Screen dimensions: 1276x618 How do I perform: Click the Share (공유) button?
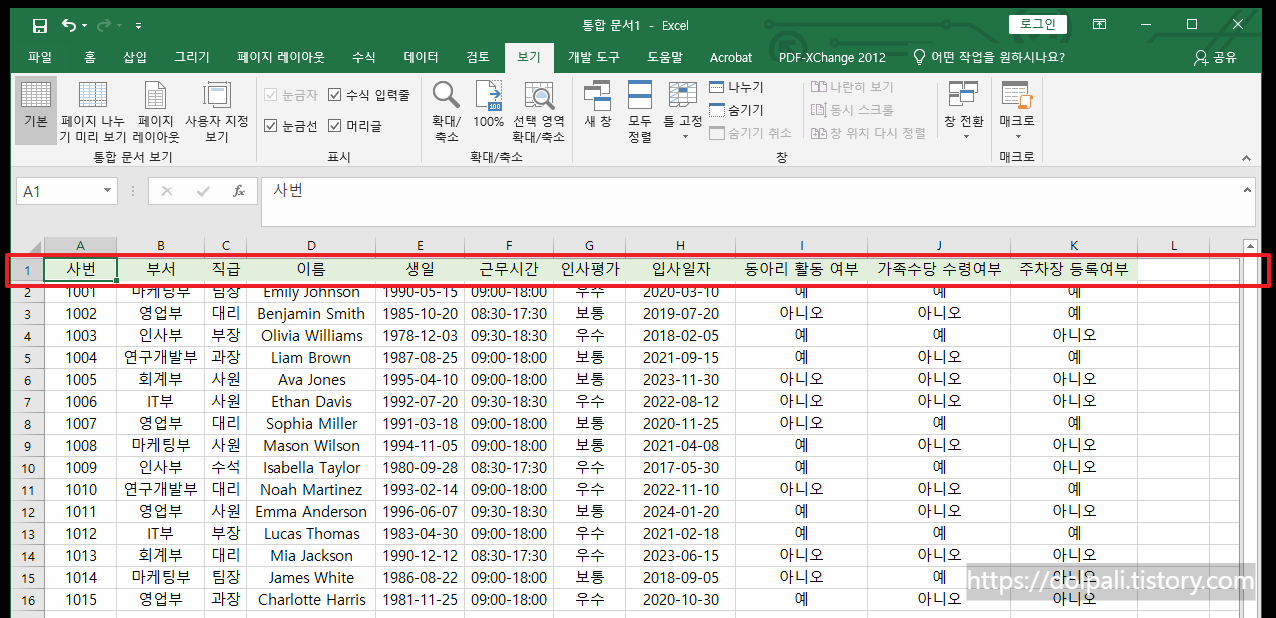[1215, 57]
